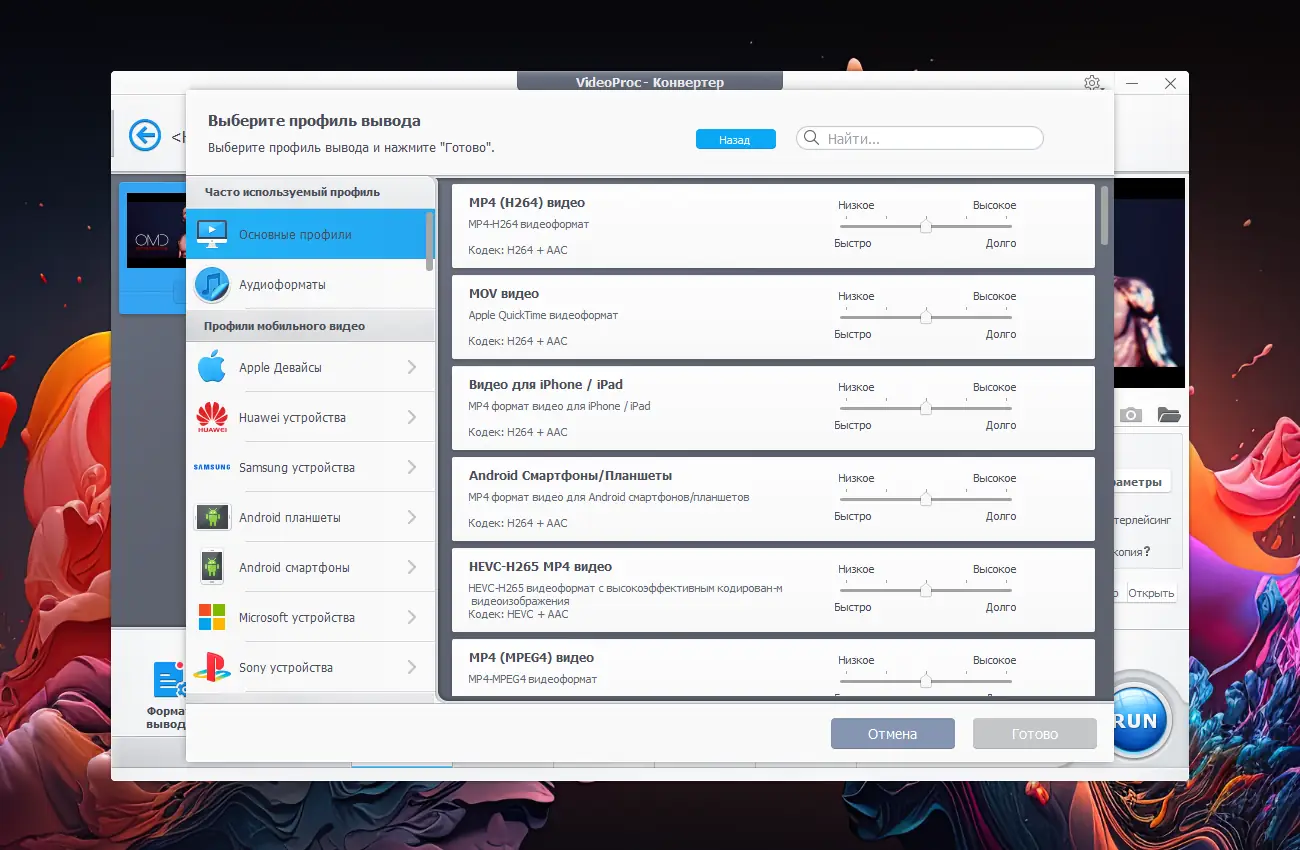The height and width of the screenshot is (850, 1300).
Task: Select Android Смартфоны/Планшеты profile title
Action: (x=570, y=476)
